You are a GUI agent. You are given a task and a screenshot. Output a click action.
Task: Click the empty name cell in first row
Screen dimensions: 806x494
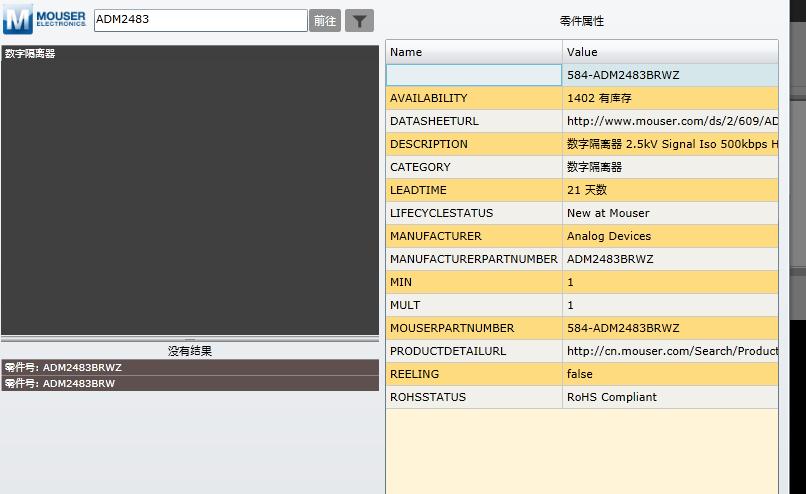pyautogui.click(x=474, y=75)
